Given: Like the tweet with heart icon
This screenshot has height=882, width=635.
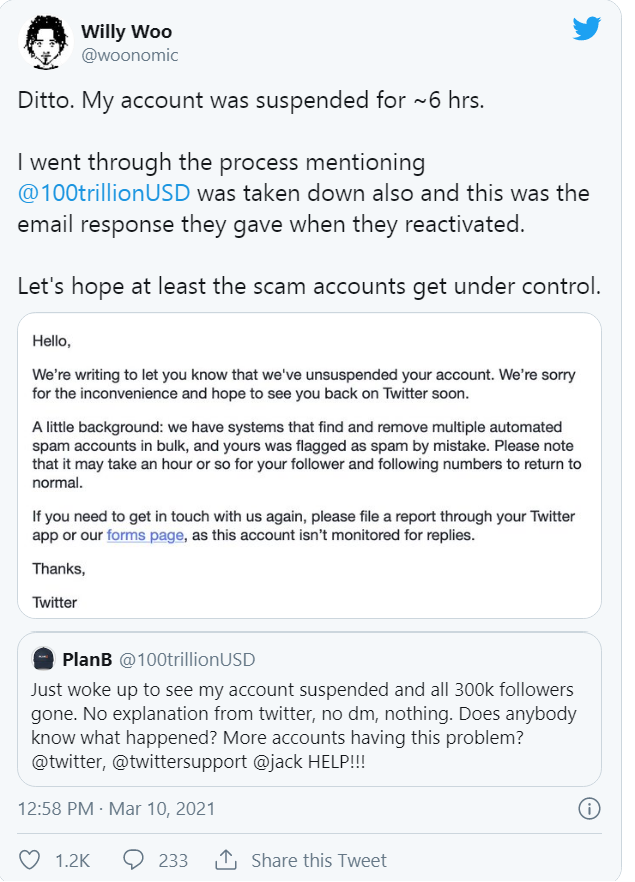Looking at the screenshot, I should 31,859.
